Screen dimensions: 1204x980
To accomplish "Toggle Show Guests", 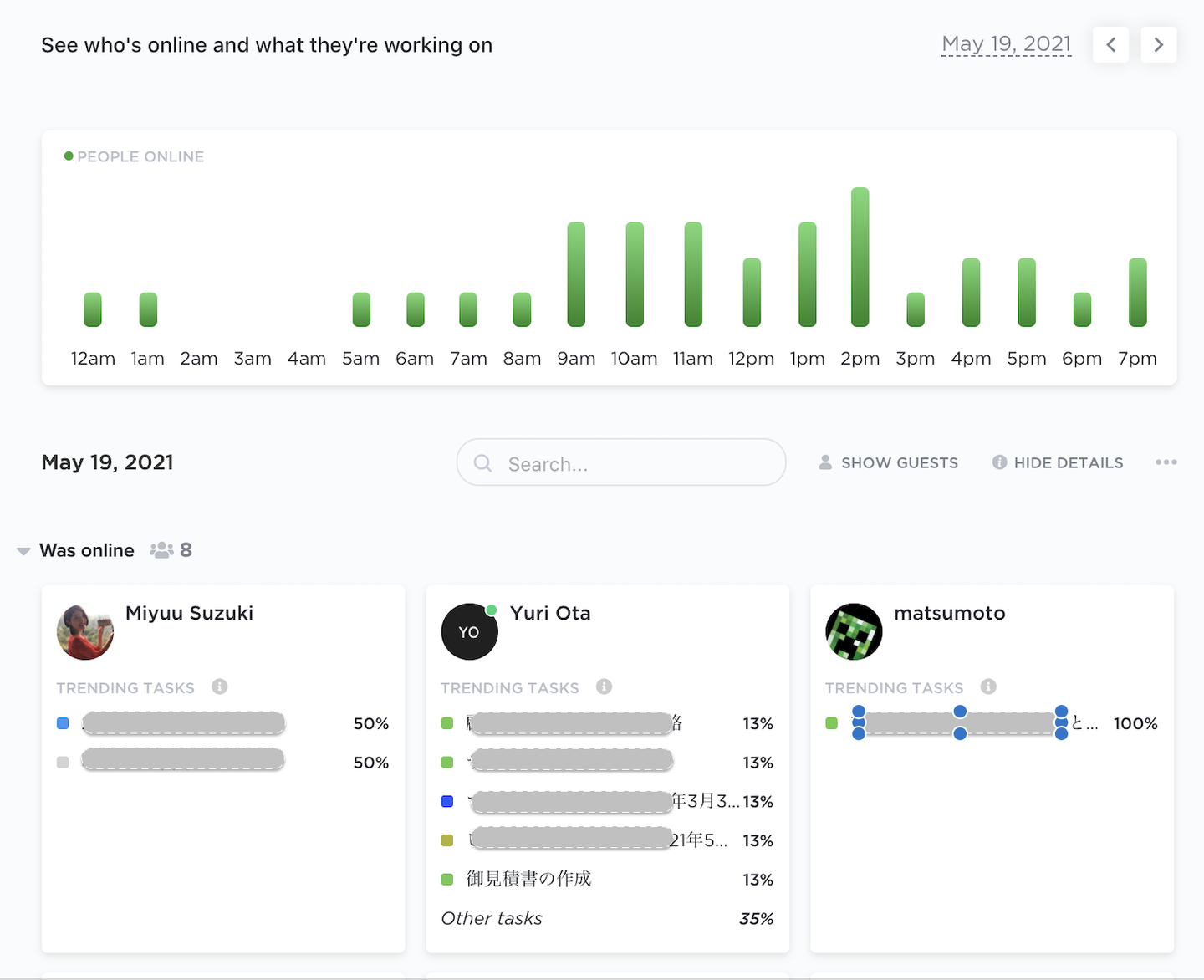I will [x=888, y=462].
